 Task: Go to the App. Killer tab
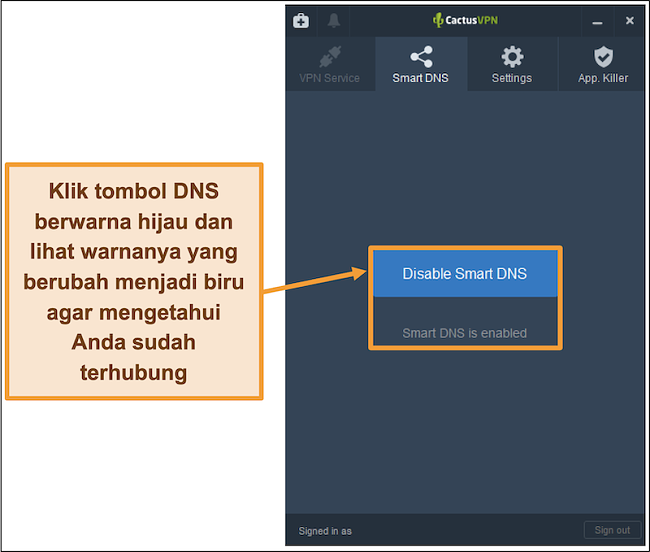(603, 64)
